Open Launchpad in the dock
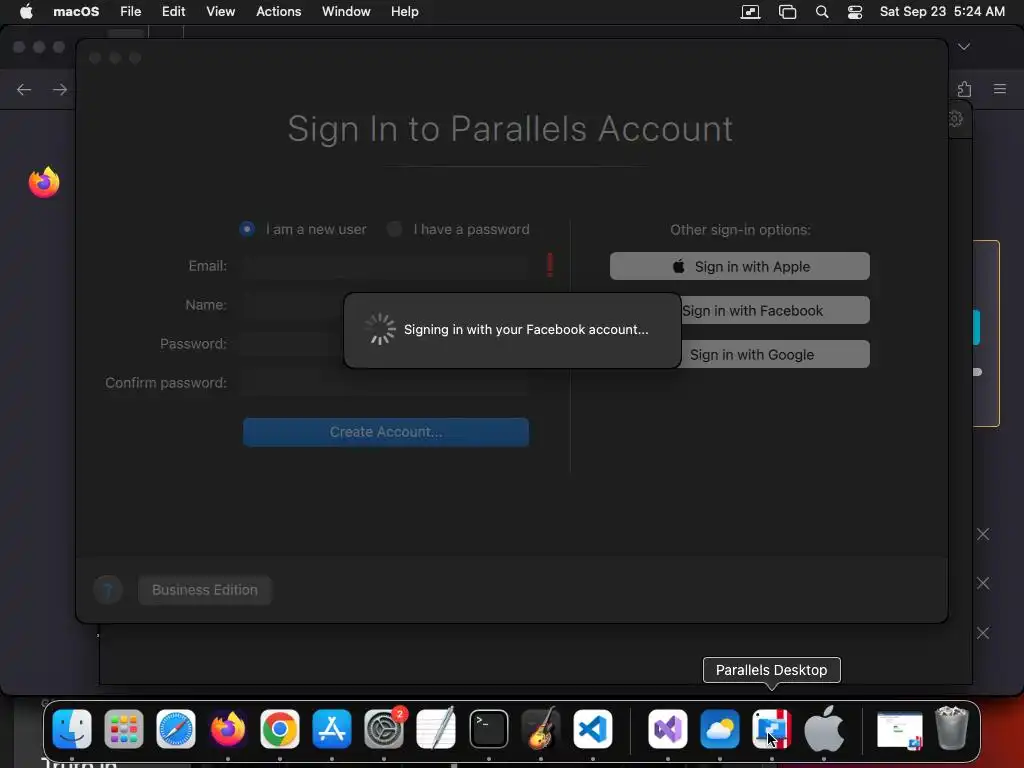1024x768 pixels. (123, 729)
